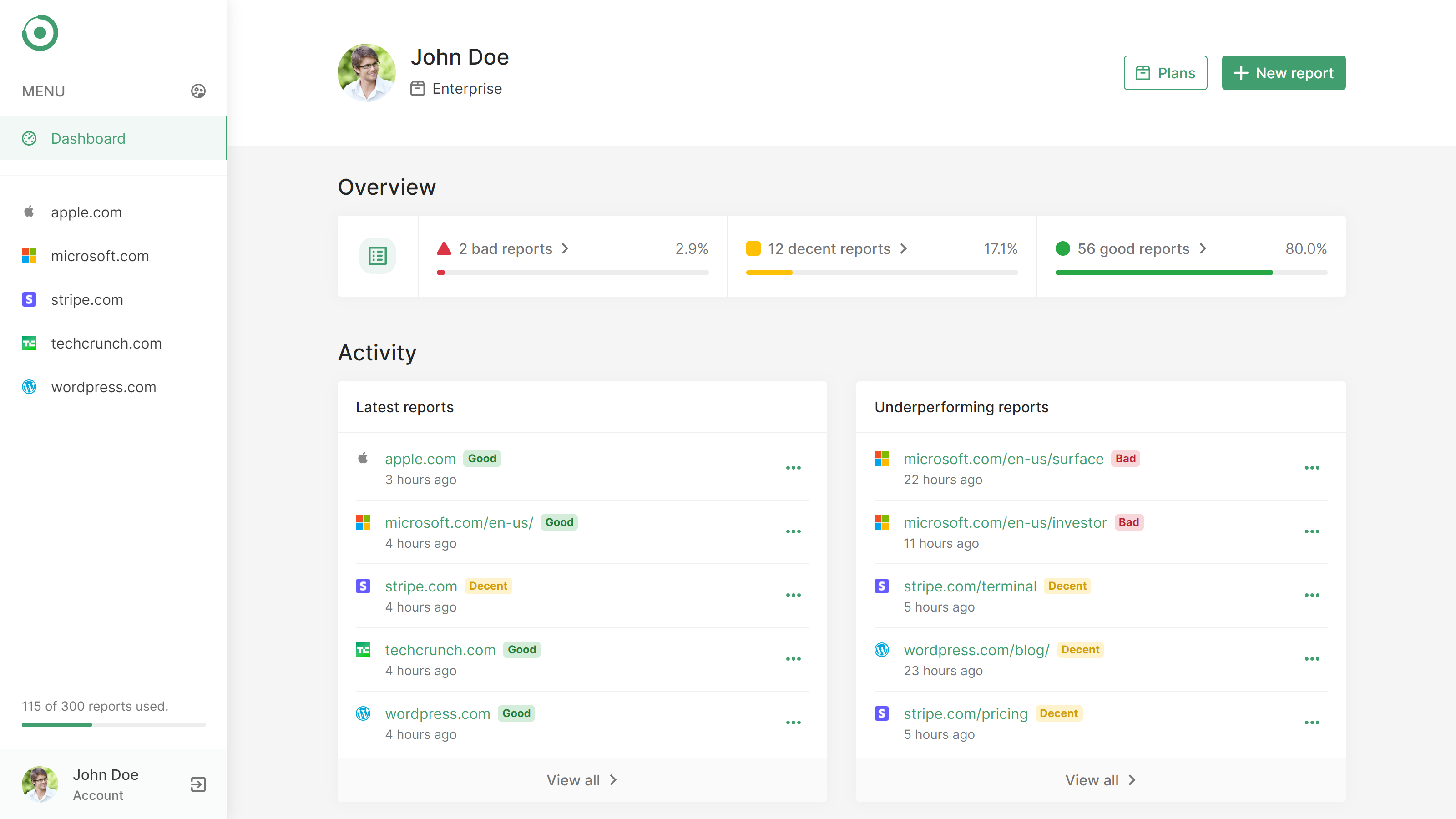Viewport: 1456px width, 819px height.
Task: Click Stripe icon beside stripe.com/terminal
Action: 882,586
